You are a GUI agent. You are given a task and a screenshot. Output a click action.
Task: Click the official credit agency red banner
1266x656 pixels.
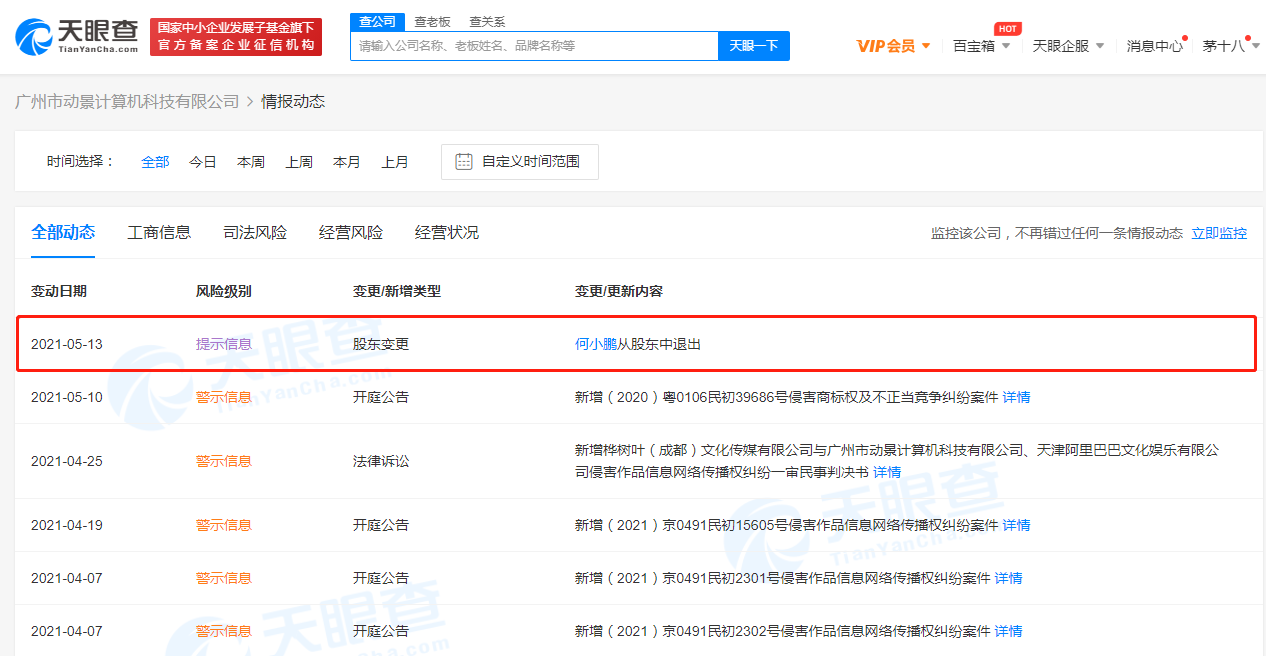[236, 37]
